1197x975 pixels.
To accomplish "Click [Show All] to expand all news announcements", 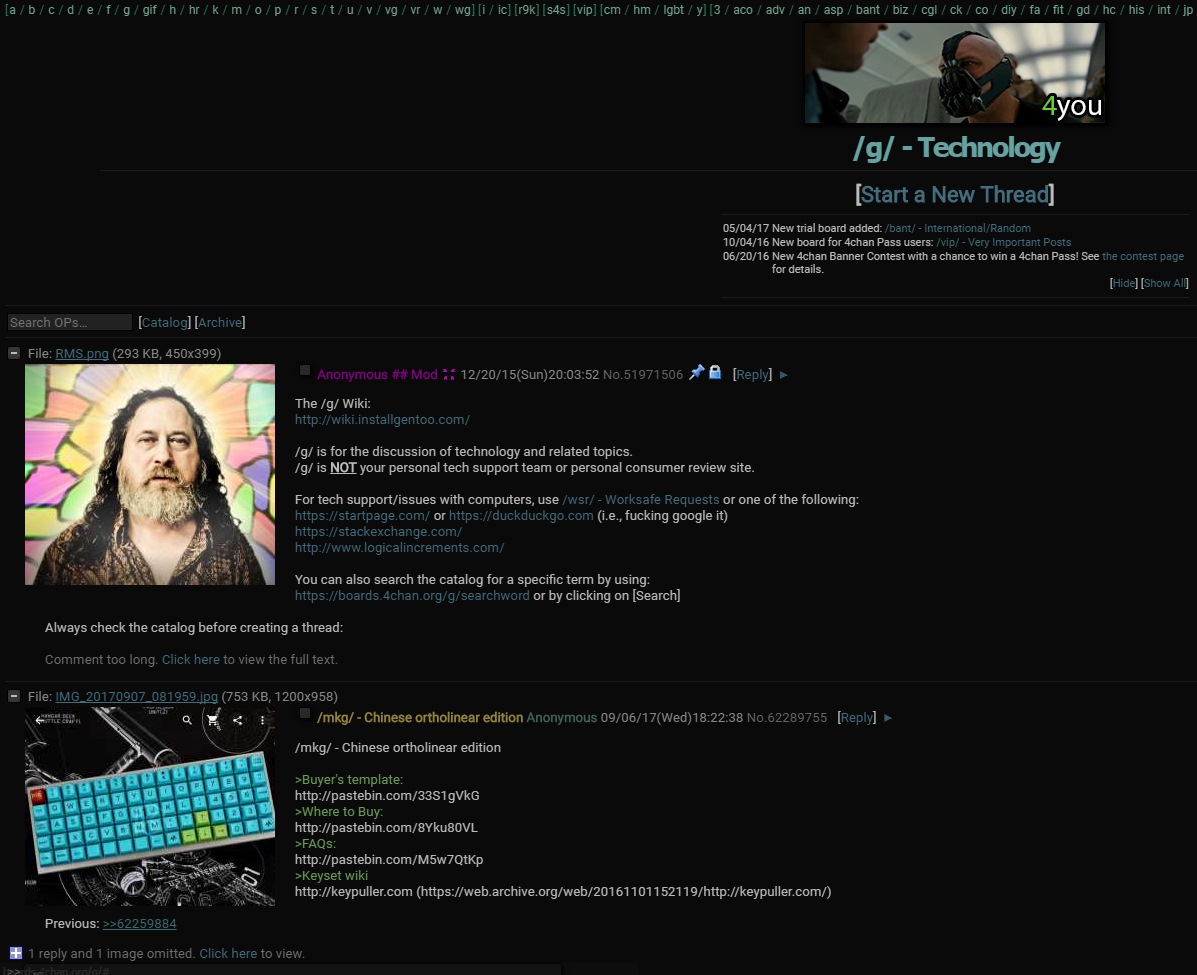I will click(1164, 283).
